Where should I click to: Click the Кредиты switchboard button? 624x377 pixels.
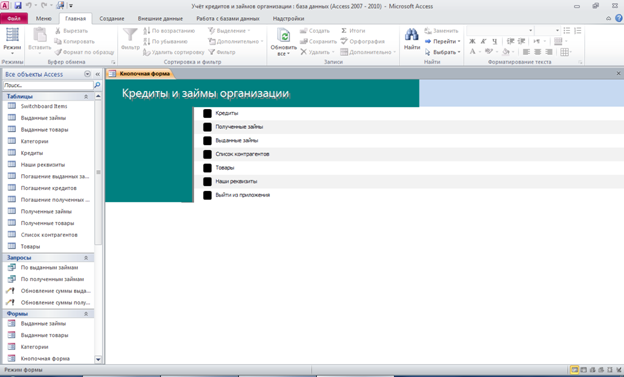(x=207, y=113)
